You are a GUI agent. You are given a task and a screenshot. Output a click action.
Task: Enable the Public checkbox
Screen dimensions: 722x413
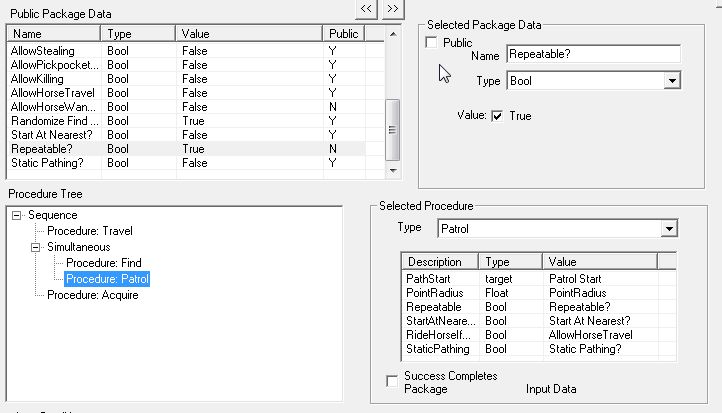(x=431, y=43)
